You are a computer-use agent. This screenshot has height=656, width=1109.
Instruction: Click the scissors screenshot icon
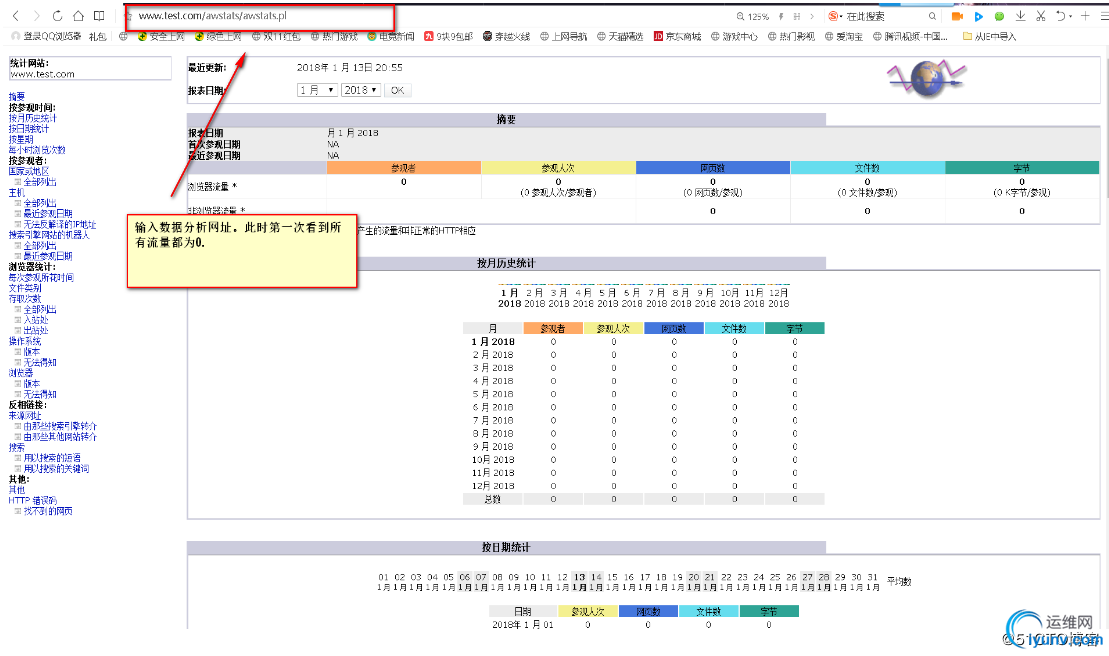tap(1041, 16)
